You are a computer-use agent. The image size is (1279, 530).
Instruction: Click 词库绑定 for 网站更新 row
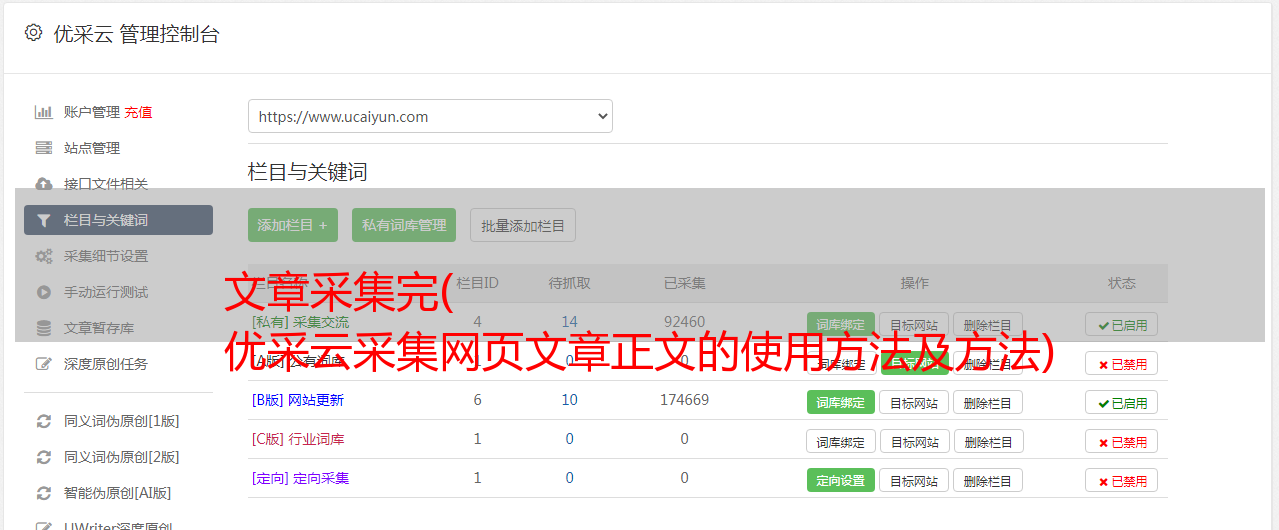tap(841, 402)
